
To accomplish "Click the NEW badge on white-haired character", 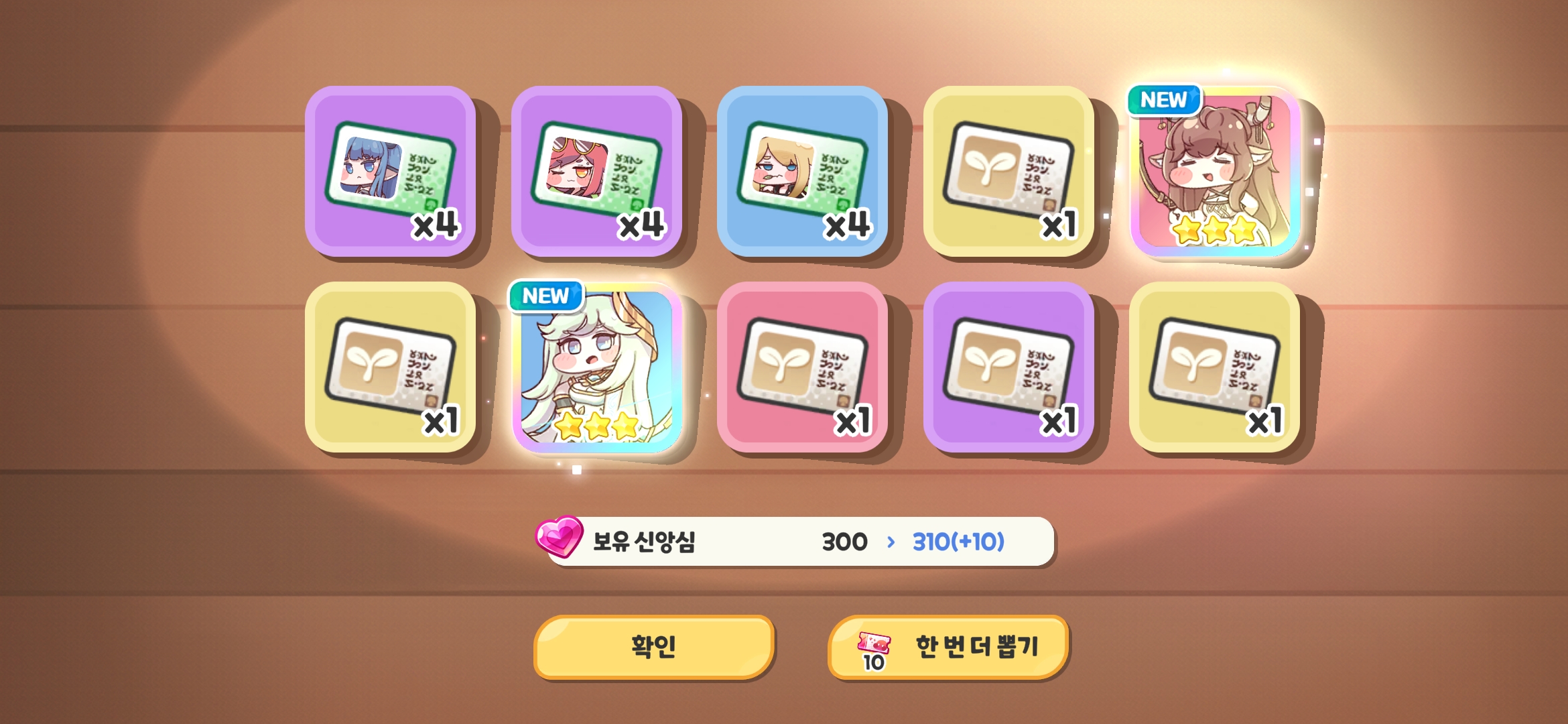I will pyautogui.click(x=545, y=296).
